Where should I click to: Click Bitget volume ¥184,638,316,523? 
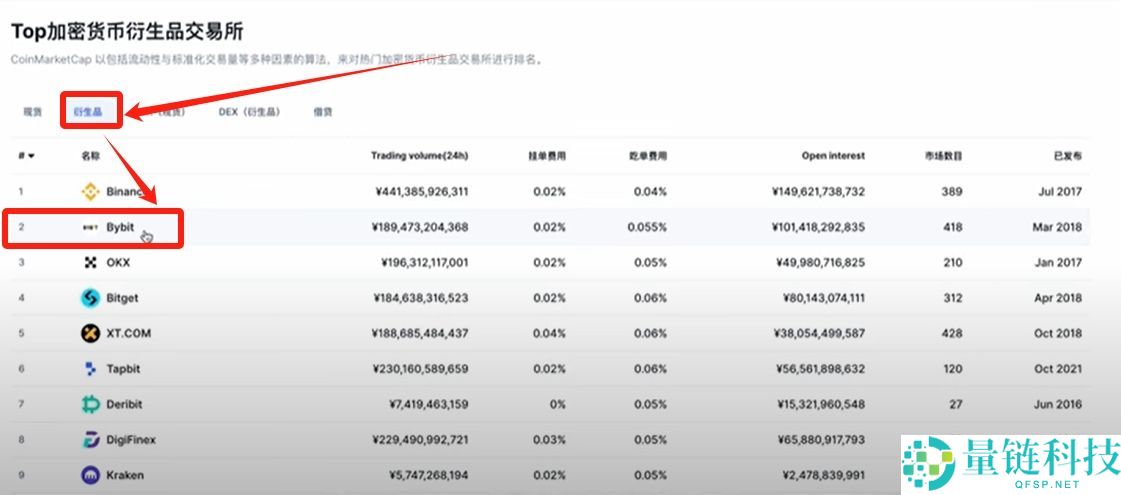(420, 298)
